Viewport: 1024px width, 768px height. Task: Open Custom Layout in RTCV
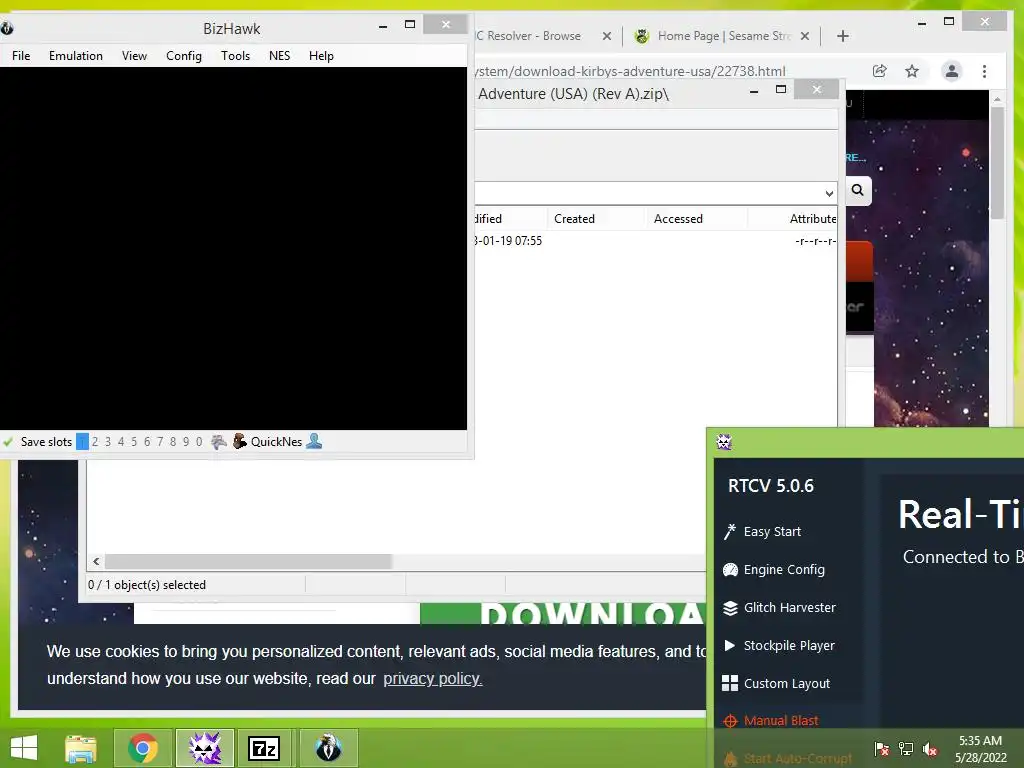click(x=787, y=683)
